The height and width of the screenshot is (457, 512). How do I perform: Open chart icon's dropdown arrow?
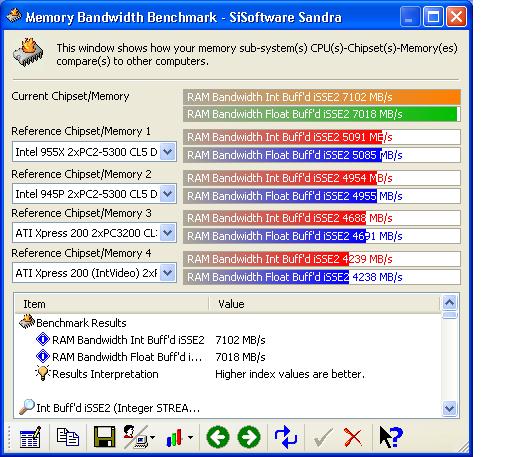[x=190, y=437]
